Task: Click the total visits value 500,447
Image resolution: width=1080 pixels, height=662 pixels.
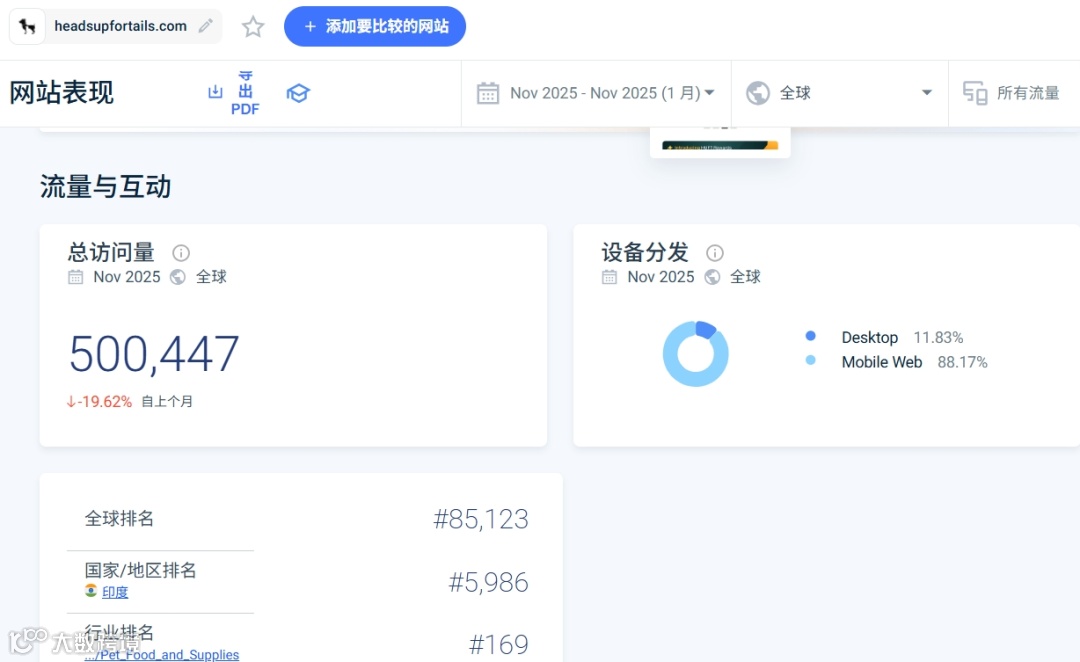Action: point(154,354)
